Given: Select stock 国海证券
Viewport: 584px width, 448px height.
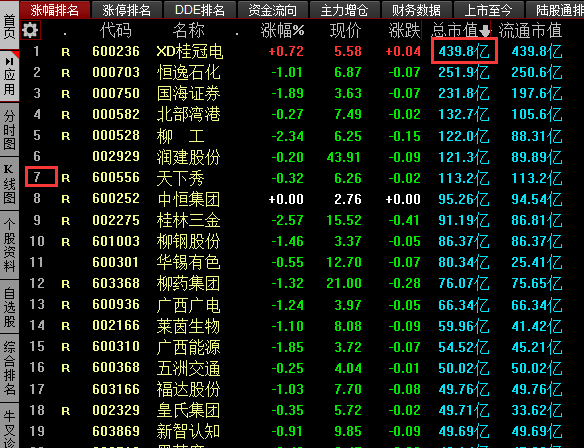Looking at the screenshot, I should click(x=188, y=93).
